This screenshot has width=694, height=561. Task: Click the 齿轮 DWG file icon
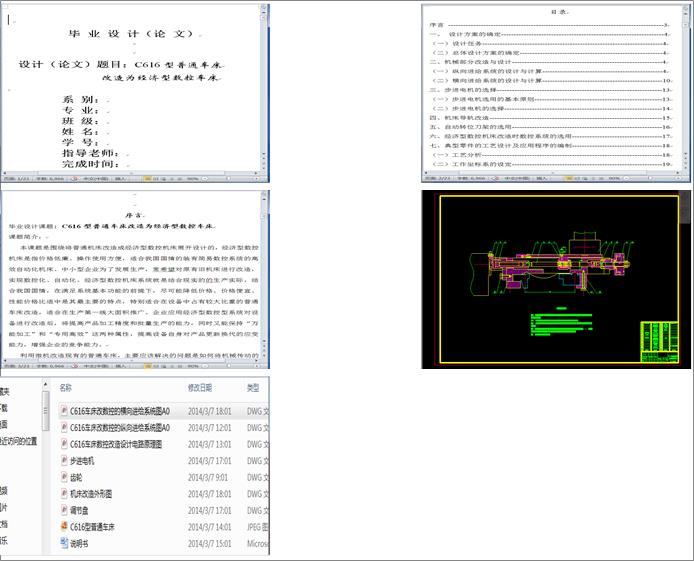tap(64, 477)
